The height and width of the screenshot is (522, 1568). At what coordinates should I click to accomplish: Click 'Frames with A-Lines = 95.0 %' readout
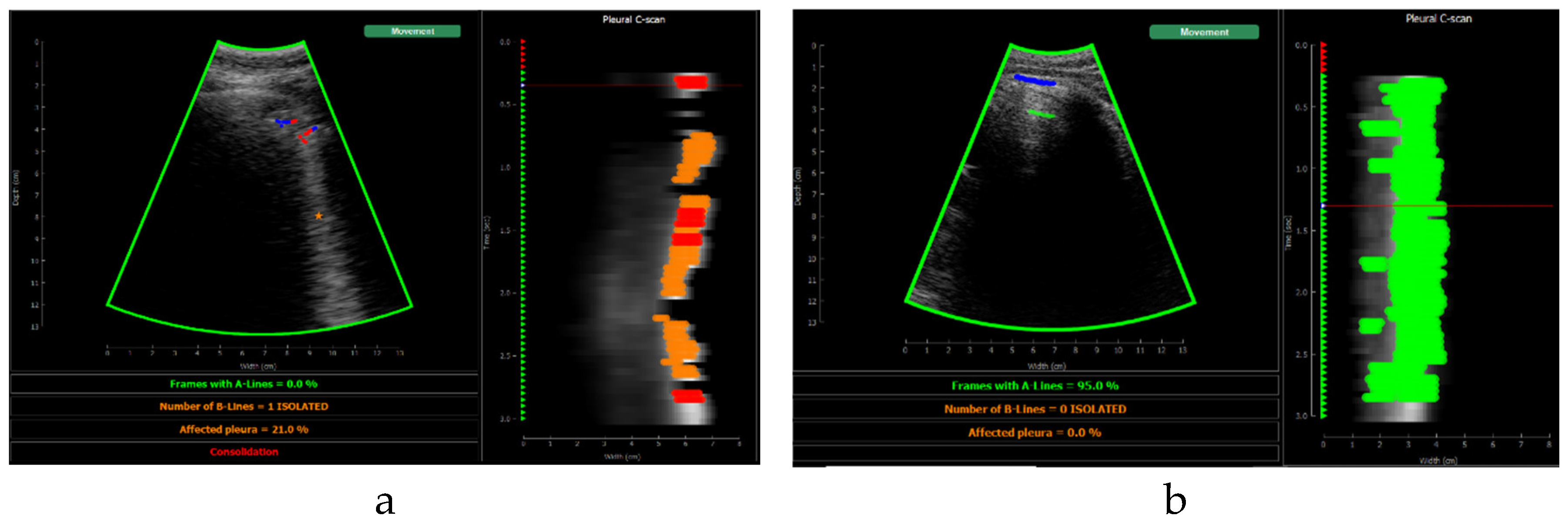(1035, 385)
